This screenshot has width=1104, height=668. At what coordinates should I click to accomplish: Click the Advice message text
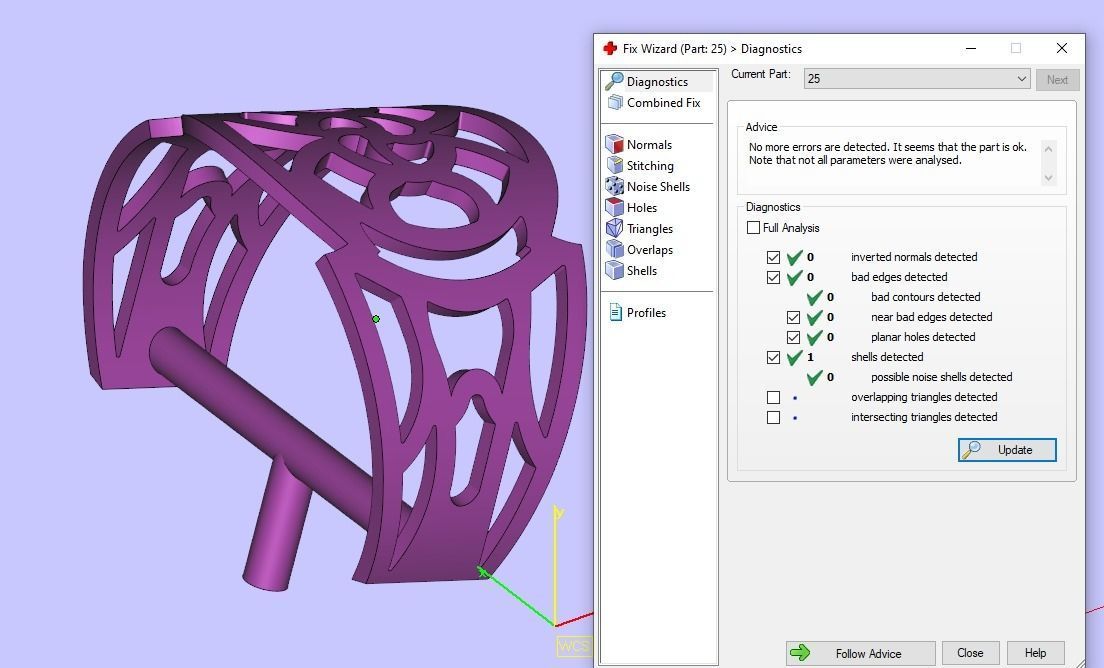[x=887, y=153]
